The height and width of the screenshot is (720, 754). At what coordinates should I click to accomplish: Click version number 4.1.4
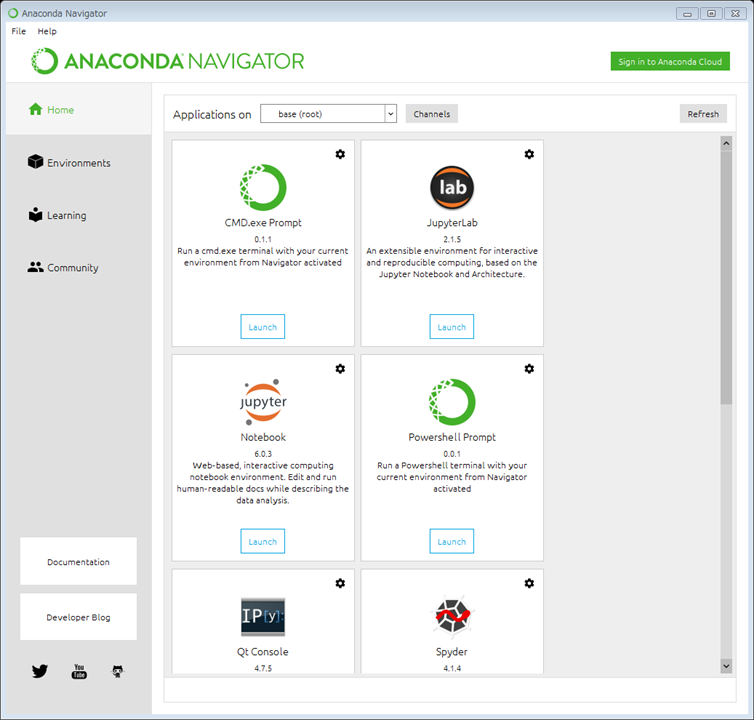point(452,668)
